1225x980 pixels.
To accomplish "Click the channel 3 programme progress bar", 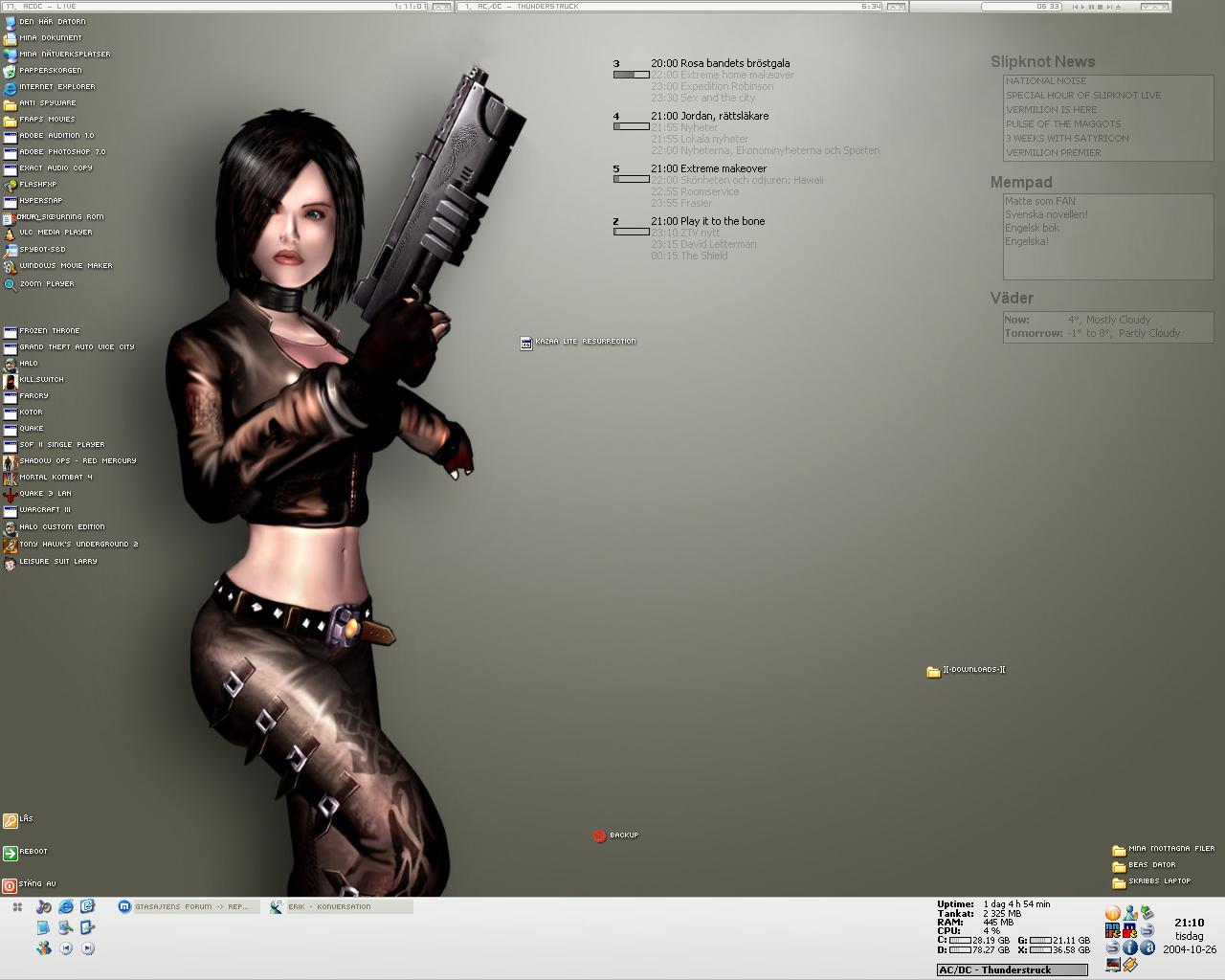I will [632, 75].
